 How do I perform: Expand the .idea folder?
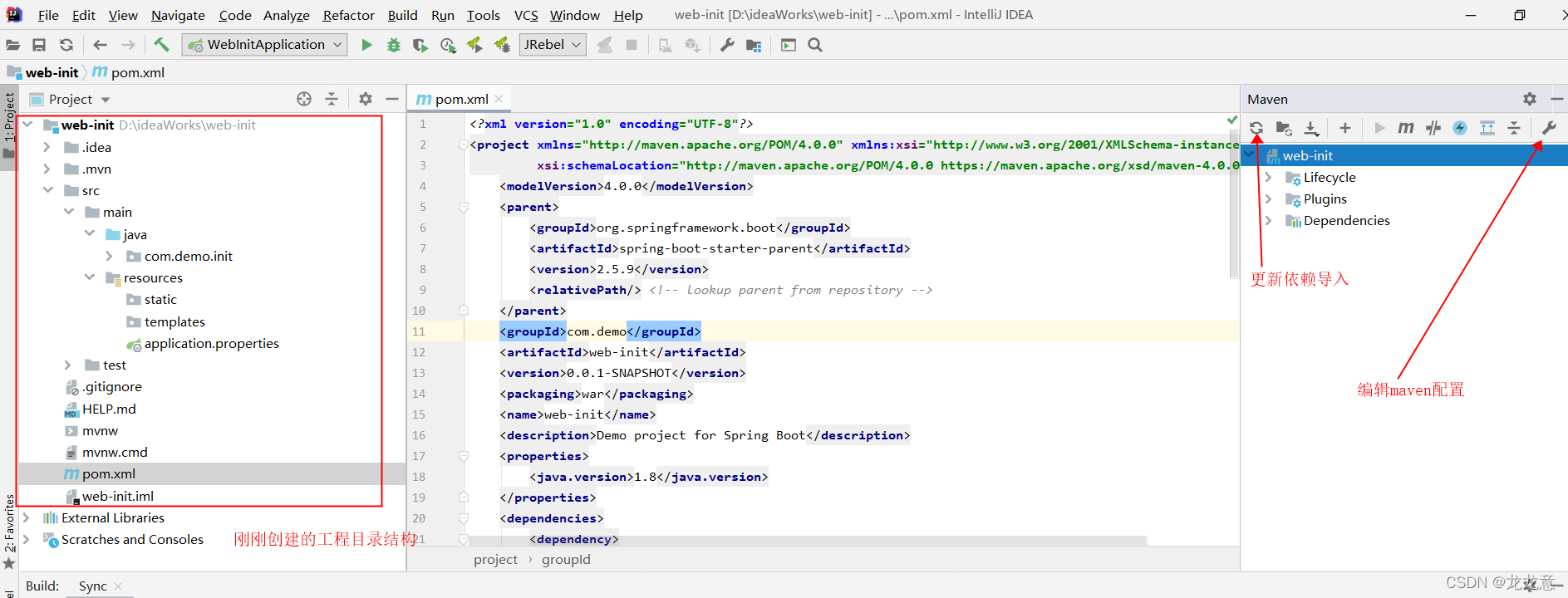pos(47,147)
